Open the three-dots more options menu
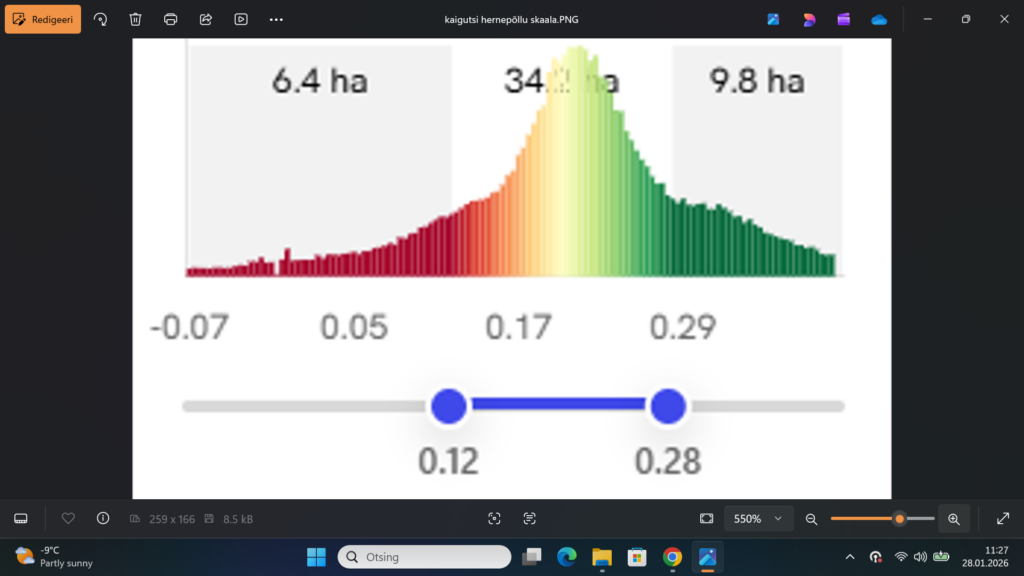The height and width of the screenshot is (576, 1024). [x=277, y=19]
